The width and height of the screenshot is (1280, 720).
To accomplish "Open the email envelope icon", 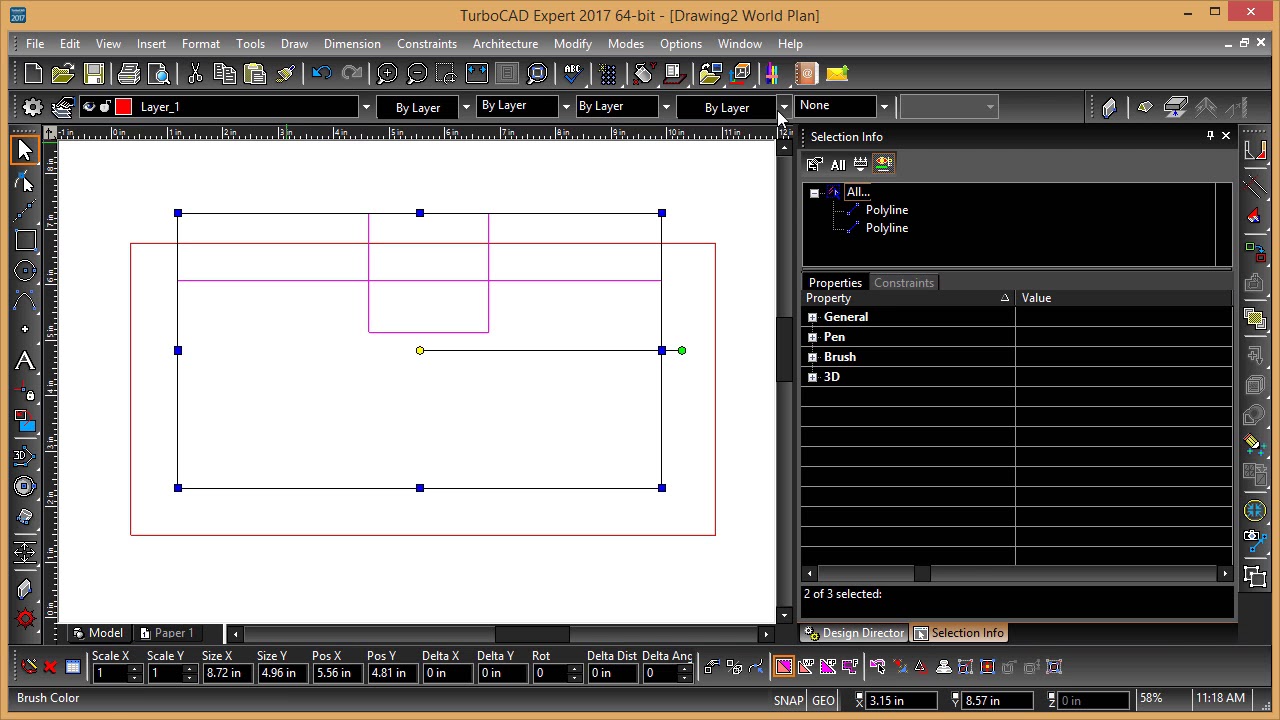I will click(837, 73).
